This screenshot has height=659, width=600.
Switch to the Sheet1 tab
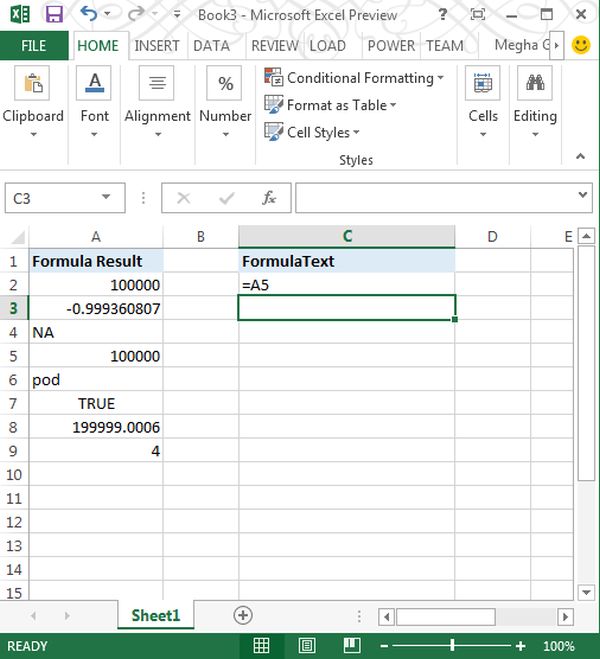[155, 615]
